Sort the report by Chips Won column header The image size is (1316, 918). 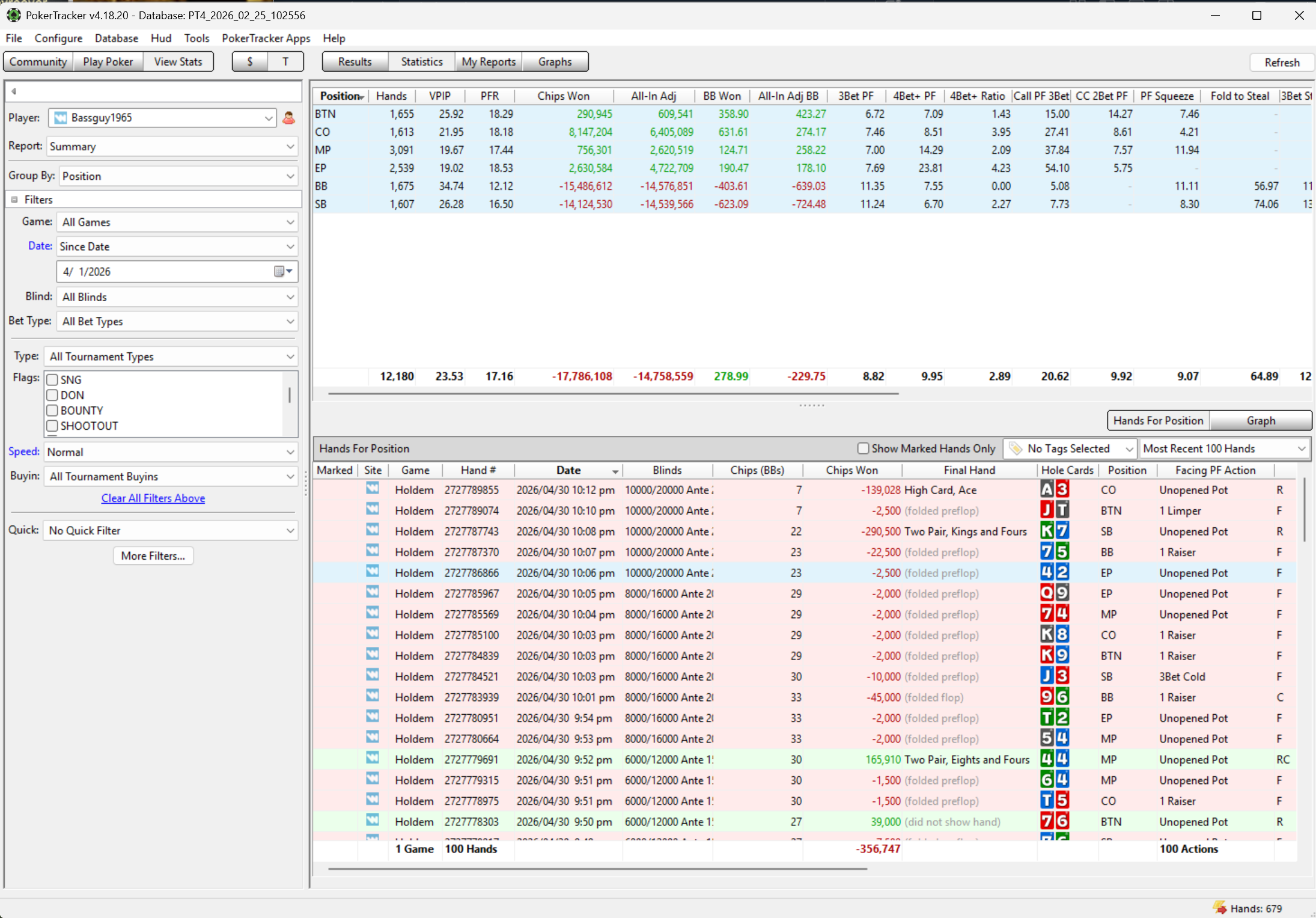tap(563, 96)
